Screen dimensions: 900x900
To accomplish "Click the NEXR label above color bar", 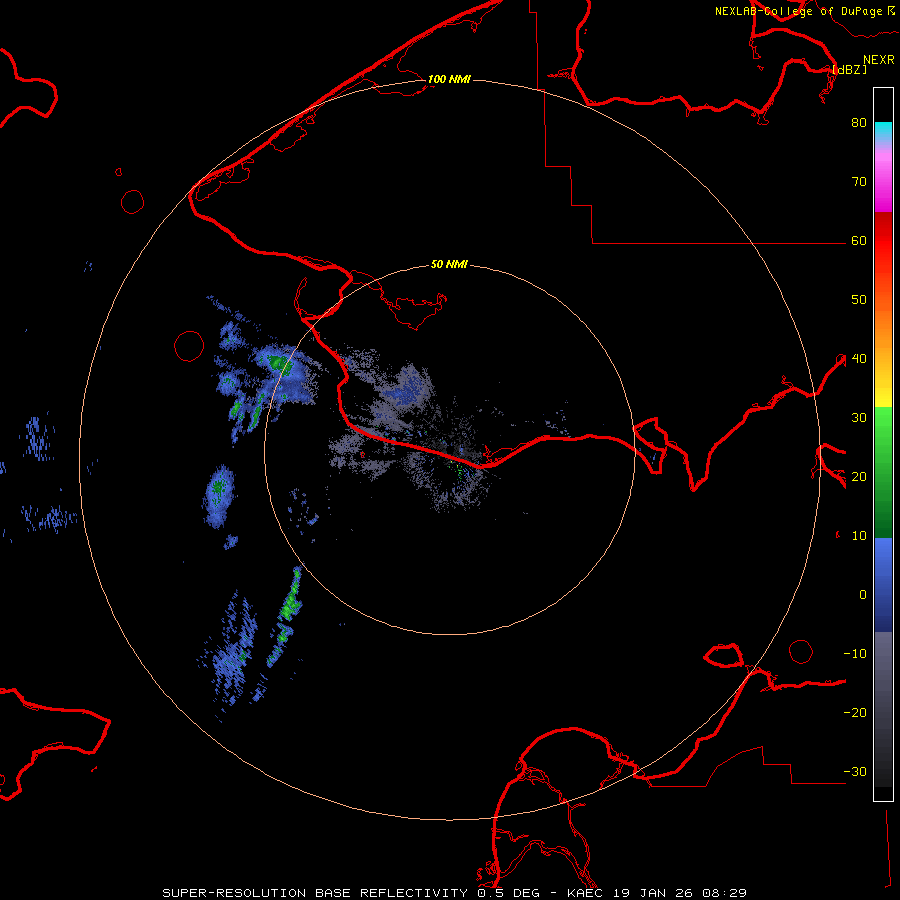I will [x=879, y=60].
